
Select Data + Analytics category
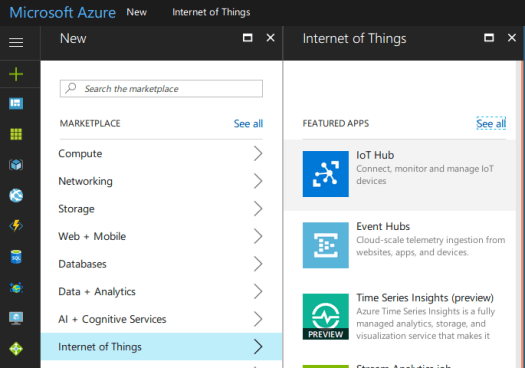tap(97, 291)
